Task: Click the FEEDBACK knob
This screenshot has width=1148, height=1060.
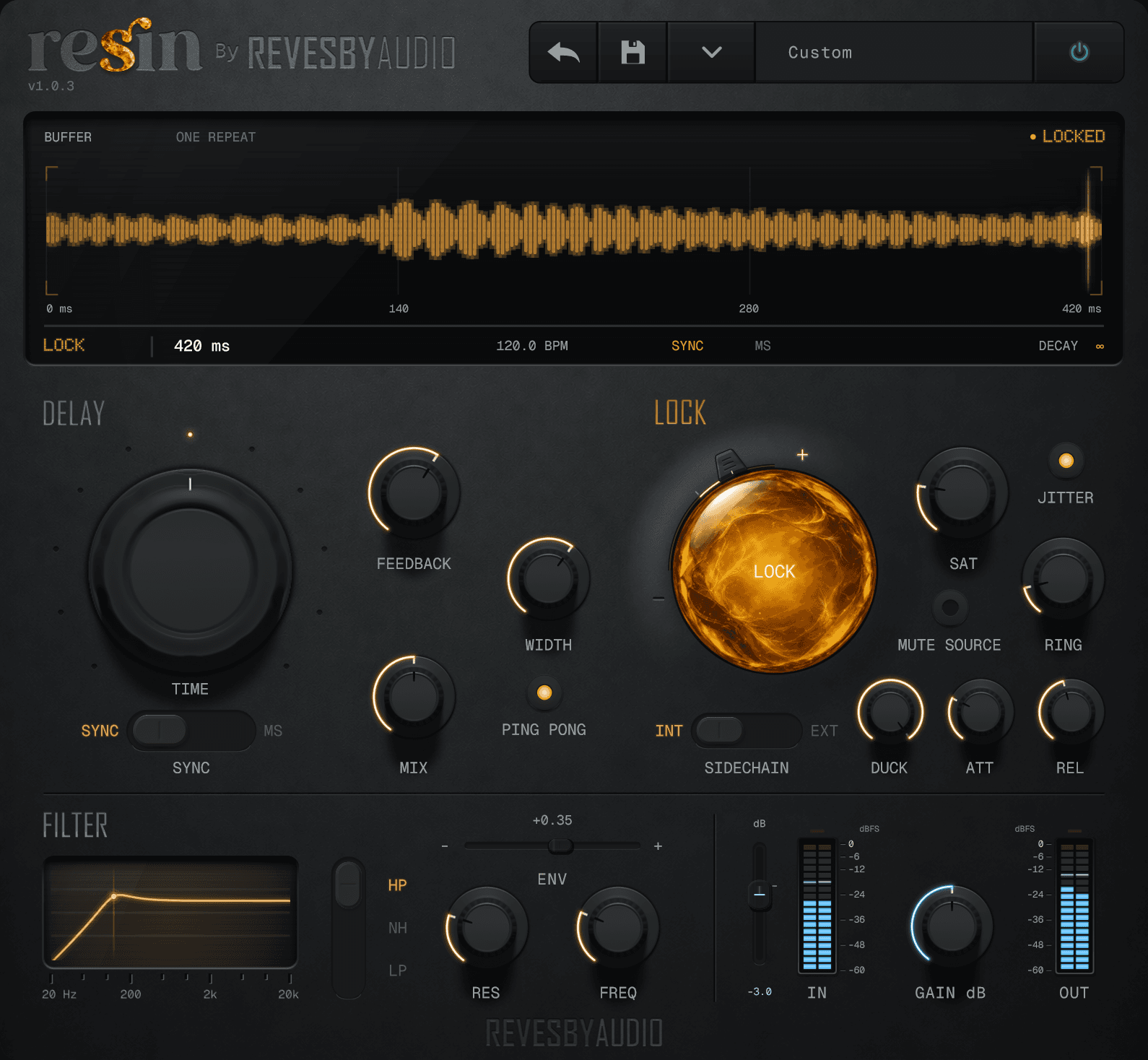Action: point(414,492)
